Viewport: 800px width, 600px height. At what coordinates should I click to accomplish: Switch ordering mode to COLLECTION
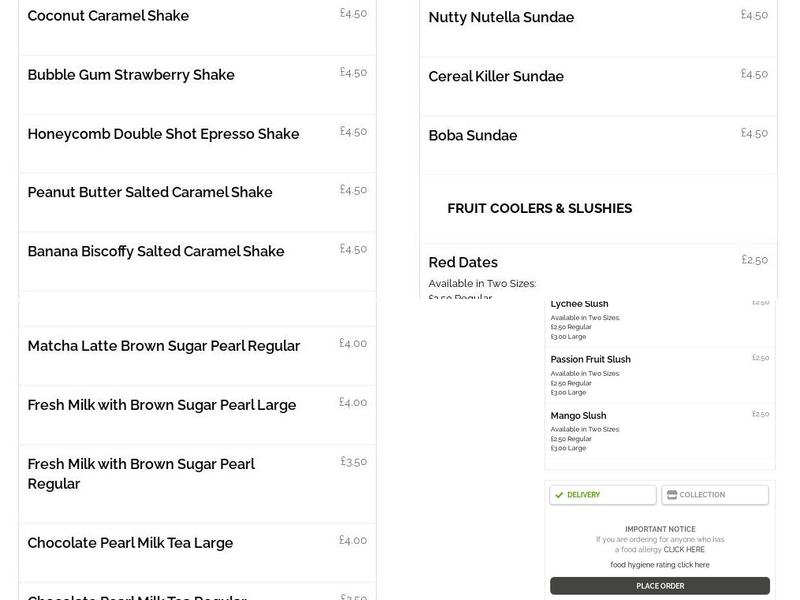tap(714, 494)
